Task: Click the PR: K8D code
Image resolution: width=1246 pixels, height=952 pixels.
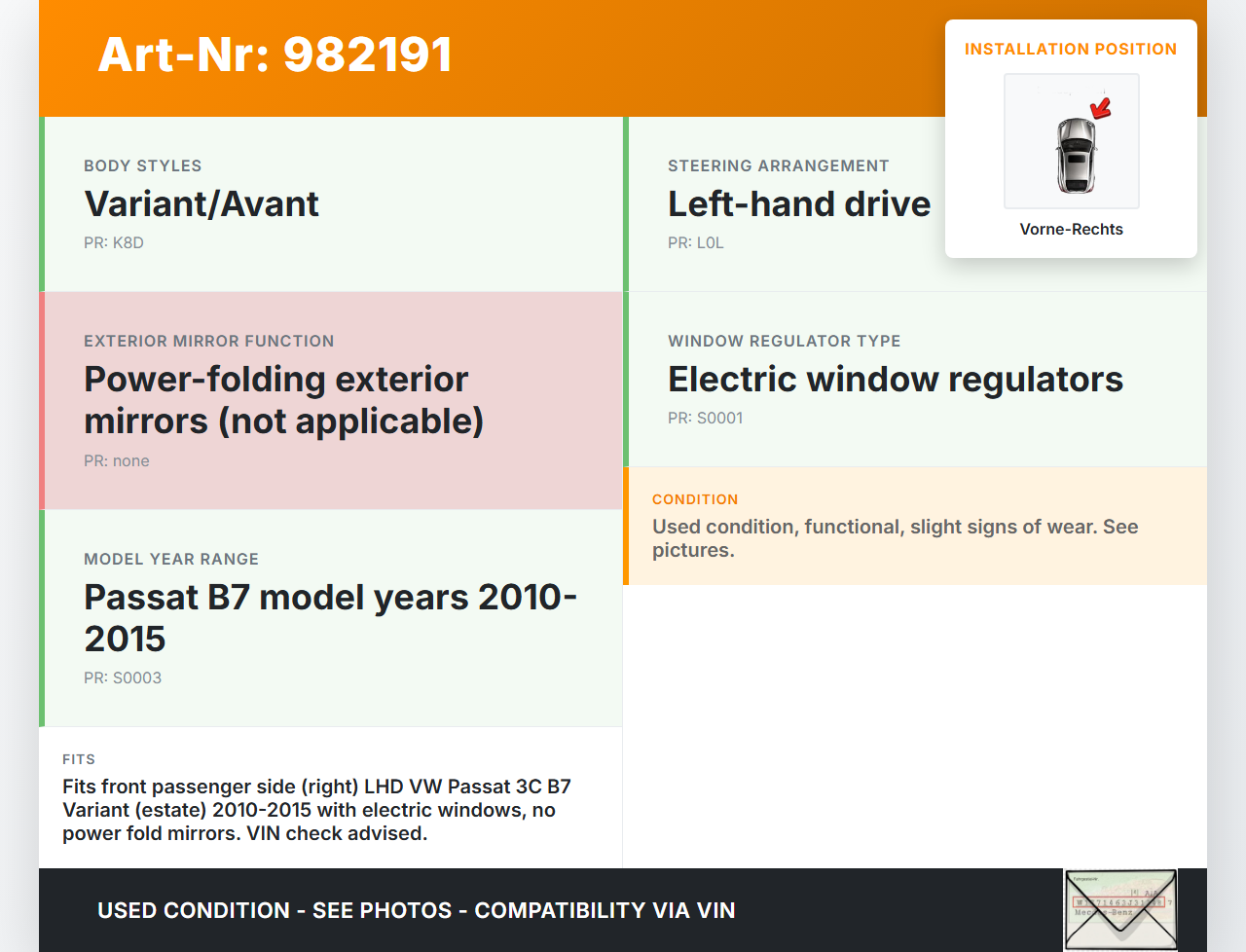Action: pyautogui.click(x=114, y=242)
